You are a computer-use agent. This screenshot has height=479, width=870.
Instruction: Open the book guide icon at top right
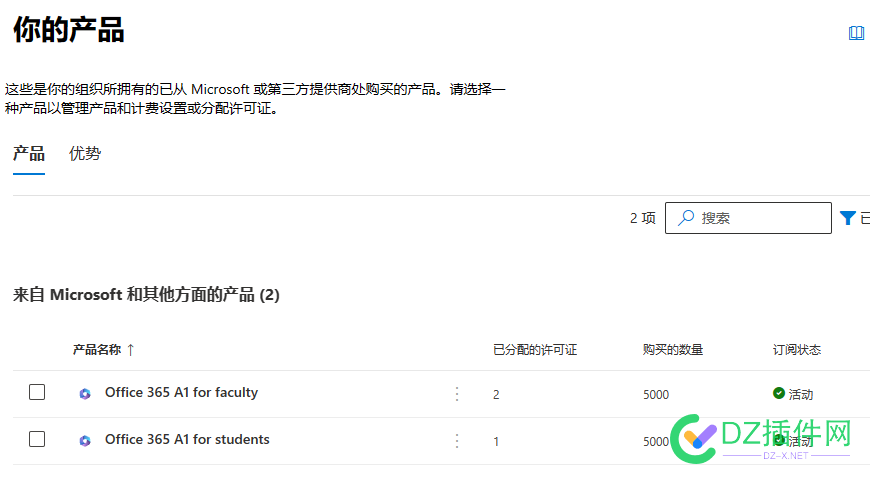(x=856, y=33)
